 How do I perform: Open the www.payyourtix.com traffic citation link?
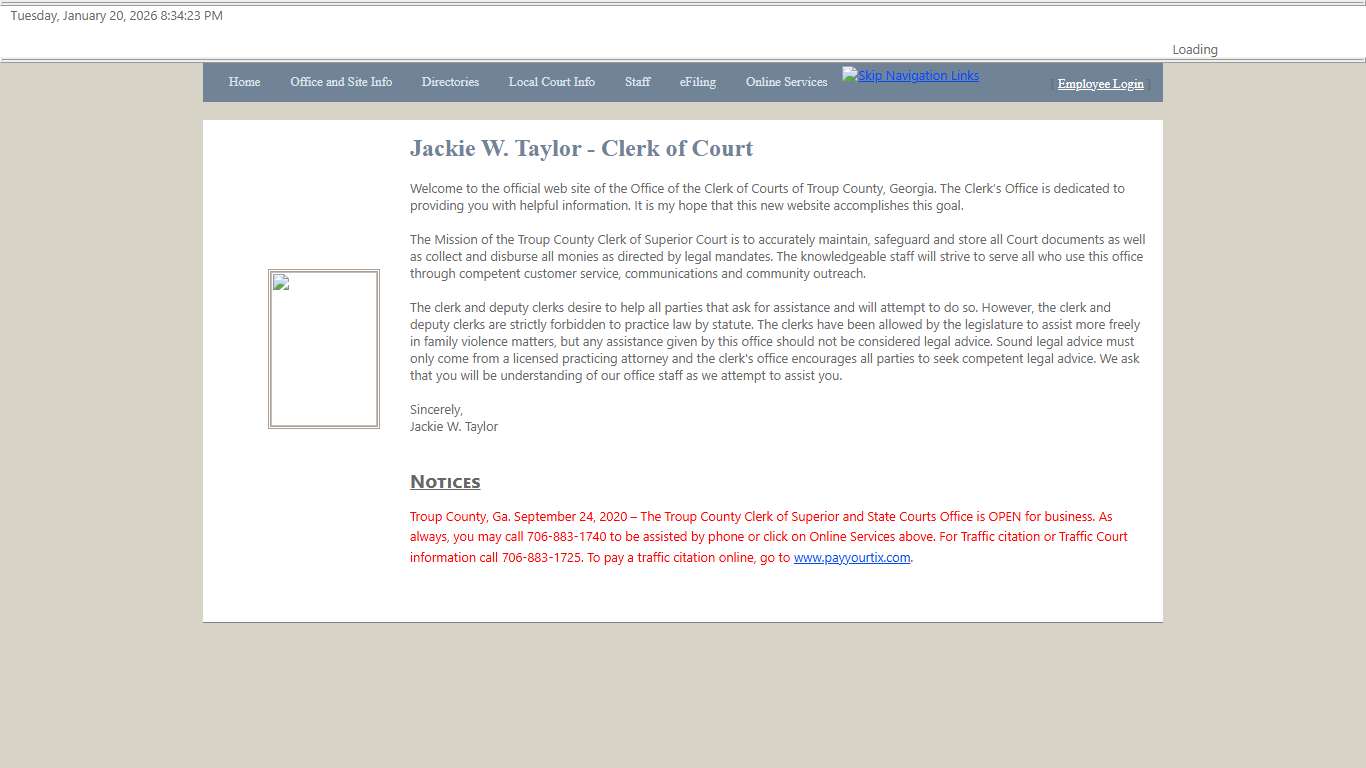[x=851, y=557]
